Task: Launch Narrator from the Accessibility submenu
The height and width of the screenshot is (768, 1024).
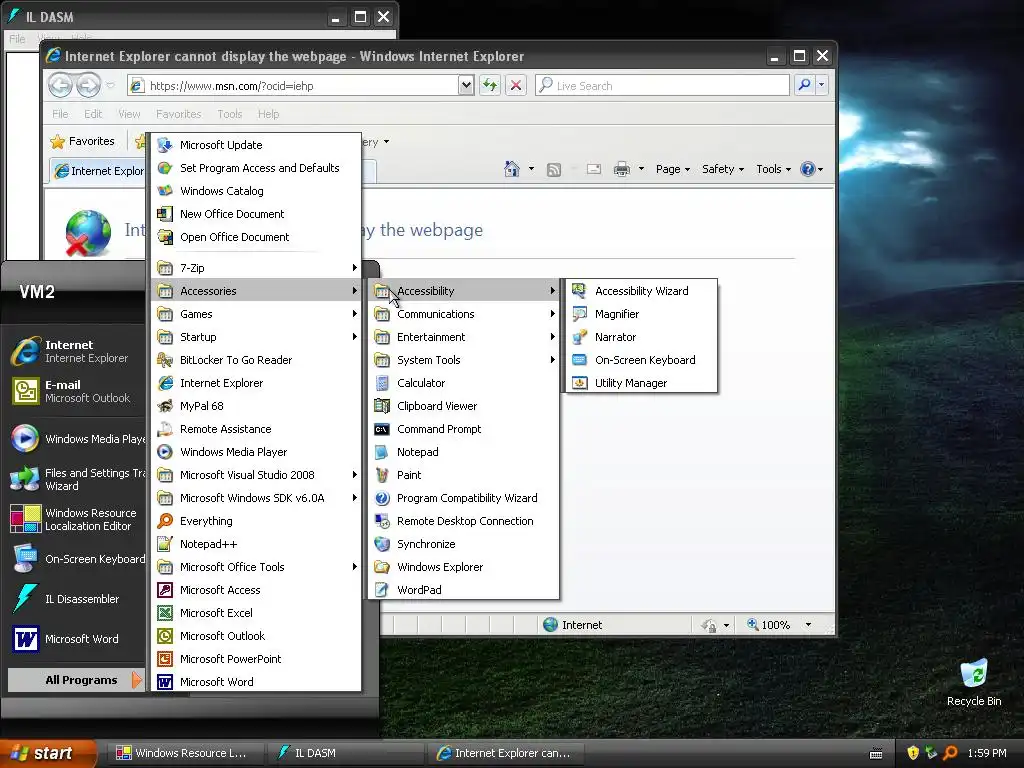Action: click(640, 337)
